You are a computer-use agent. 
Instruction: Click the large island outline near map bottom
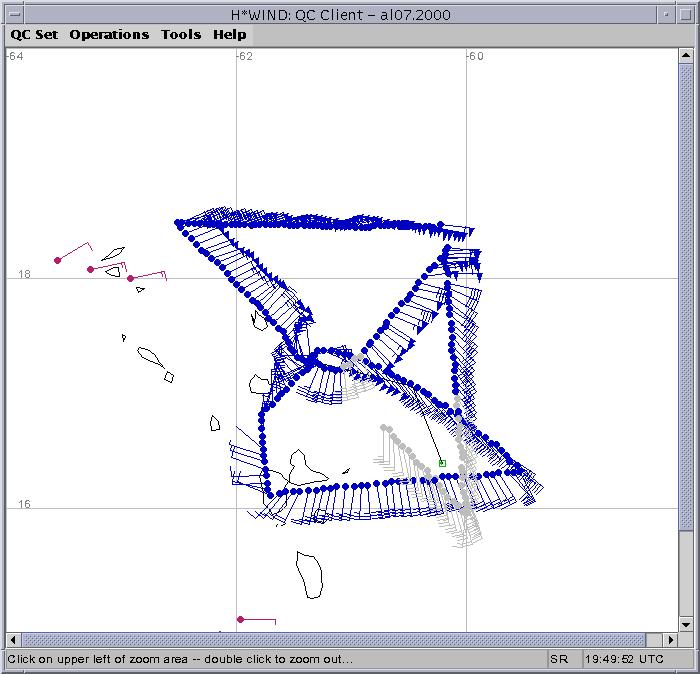click(309, 575)
